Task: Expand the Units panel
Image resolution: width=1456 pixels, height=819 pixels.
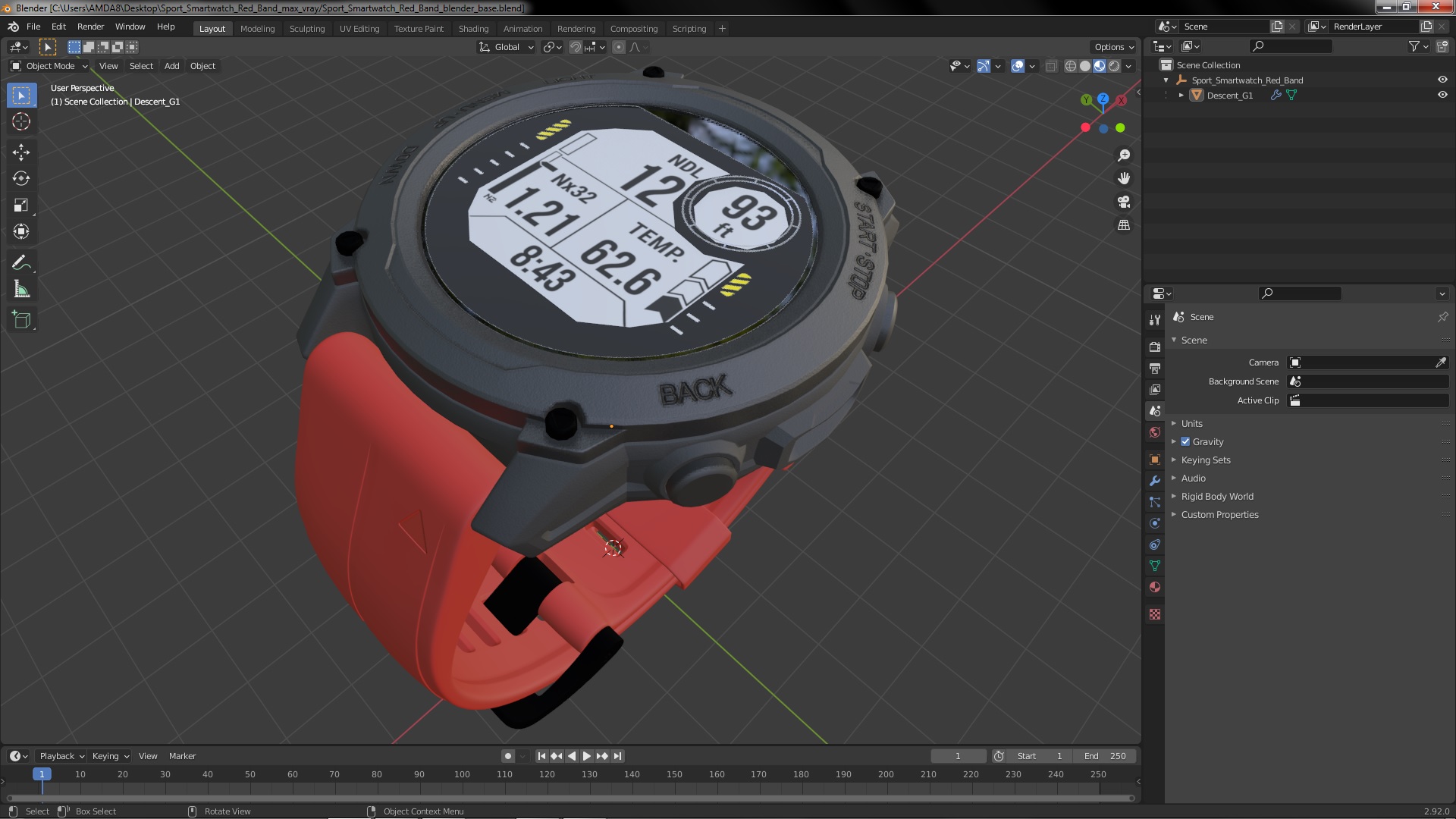Action: [x=1191, y=423]
